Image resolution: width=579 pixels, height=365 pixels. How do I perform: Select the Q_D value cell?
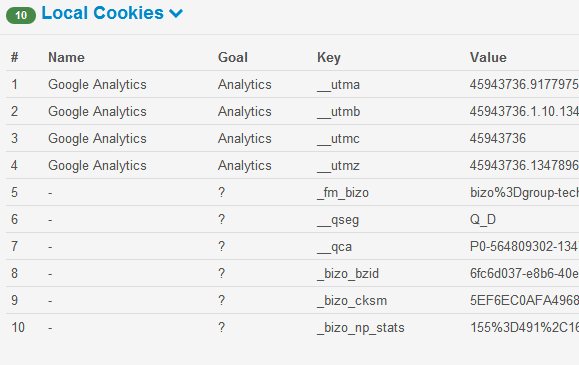(483, 219)
